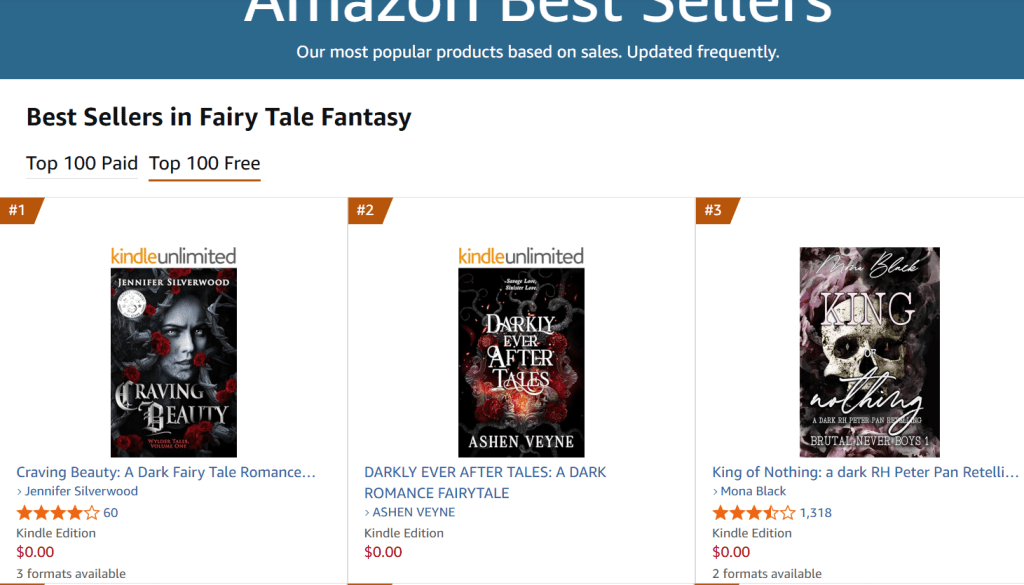The height and width of the screenshot is (585, 1024).
Task: Click the $0.00 price for Craving Beauty
Action: pos(35,552)
